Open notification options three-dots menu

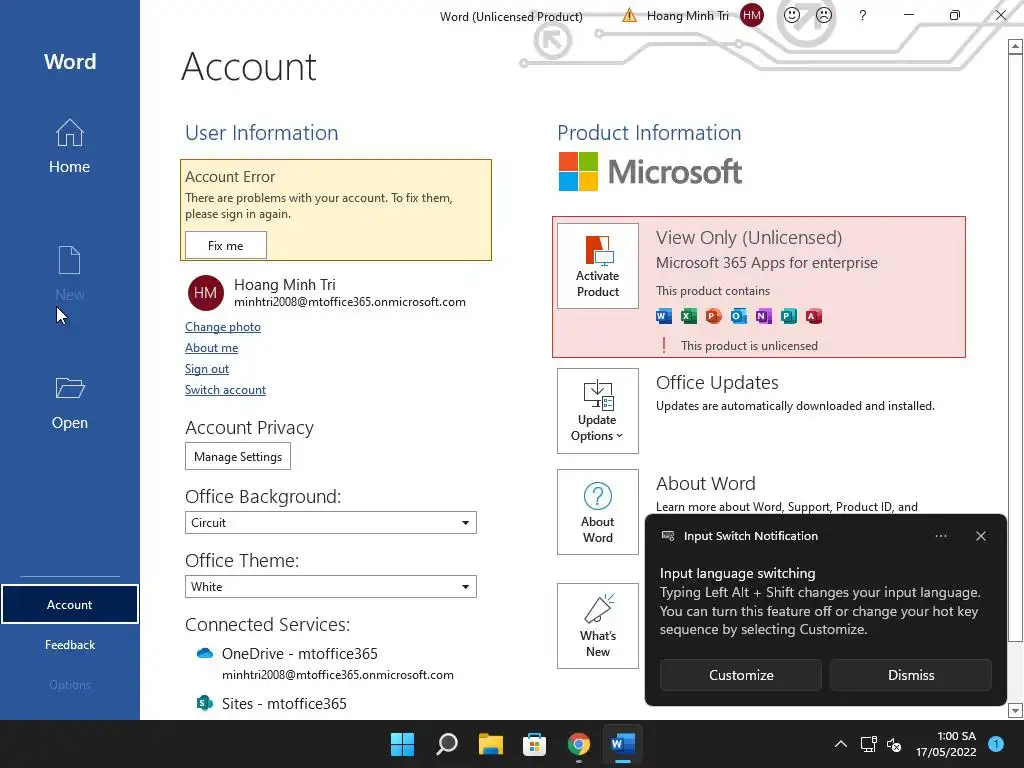tap(940, 536)
